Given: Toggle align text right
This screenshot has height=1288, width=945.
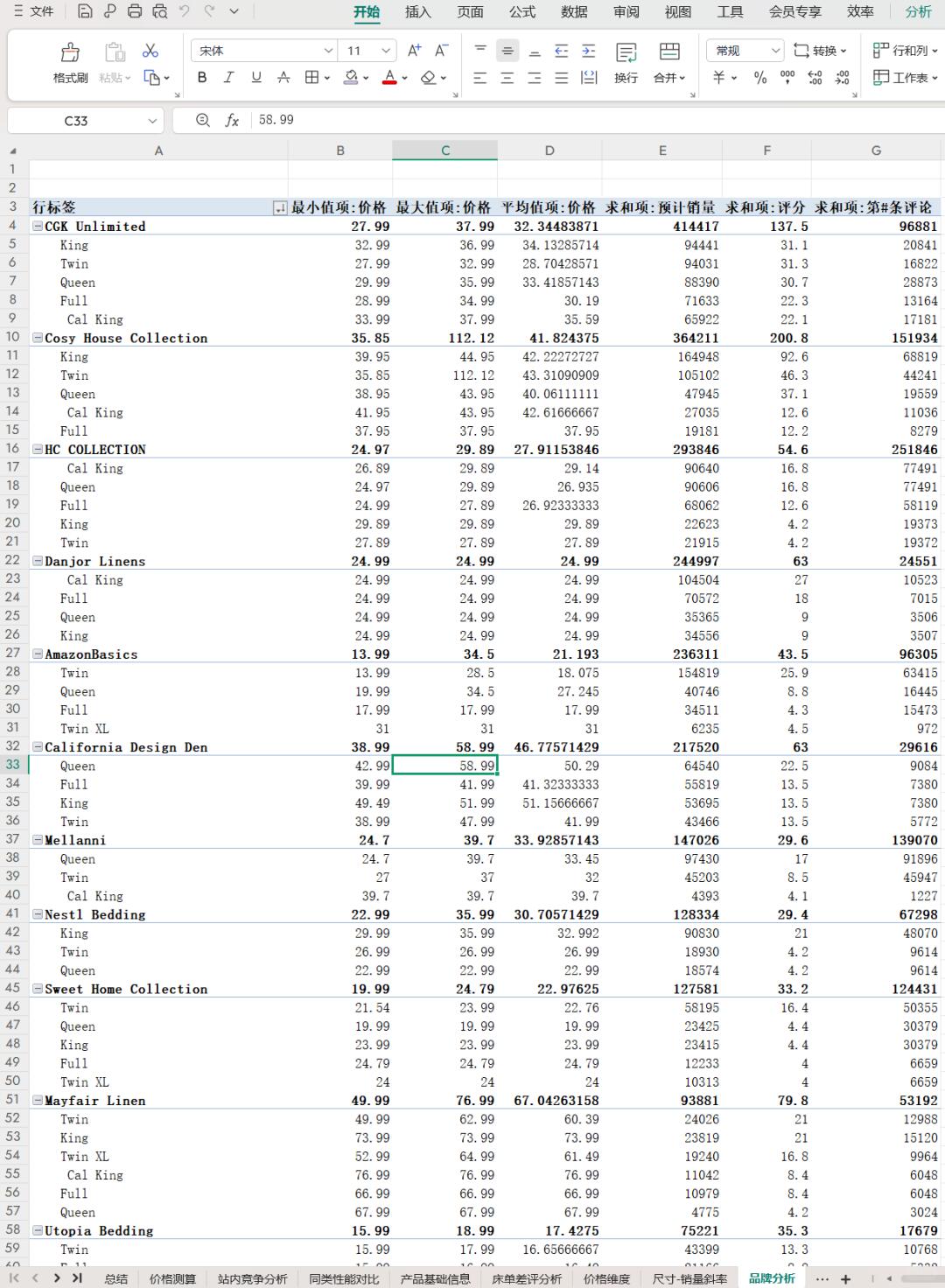Looking at the screenshot, I should coord(535,78).
